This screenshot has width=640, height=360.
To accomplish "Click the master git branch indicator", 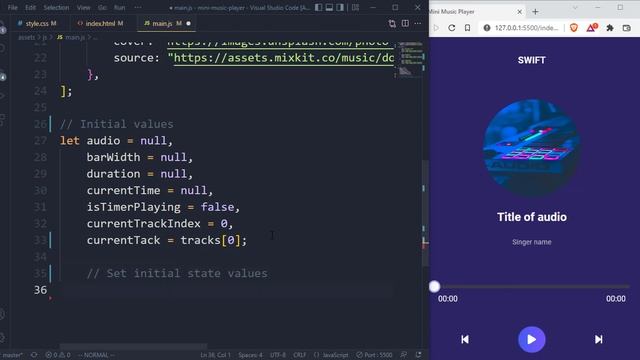I will (11, 355).
